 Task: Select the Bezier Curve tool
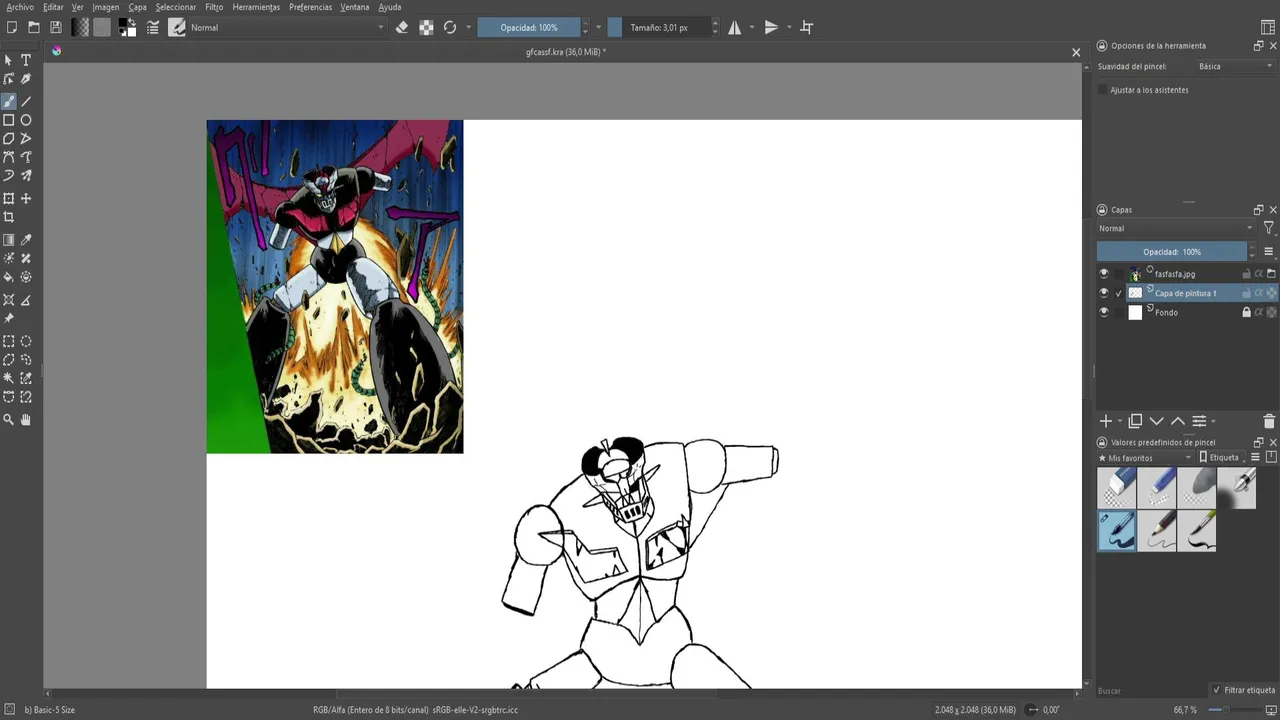click(x=9, y=157)
